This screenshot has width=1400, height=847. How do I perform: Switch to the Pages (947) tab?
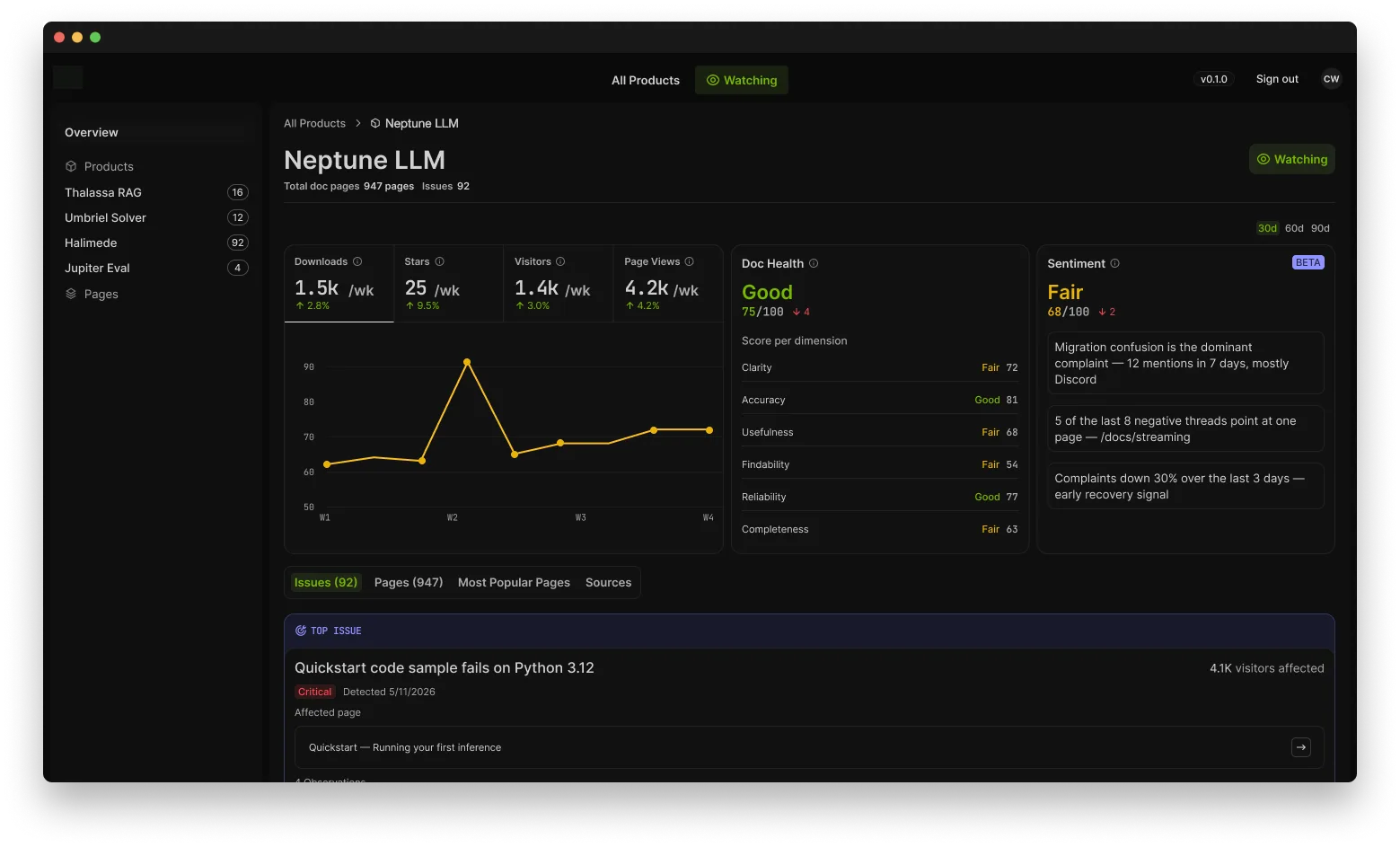tap(409, 582)
